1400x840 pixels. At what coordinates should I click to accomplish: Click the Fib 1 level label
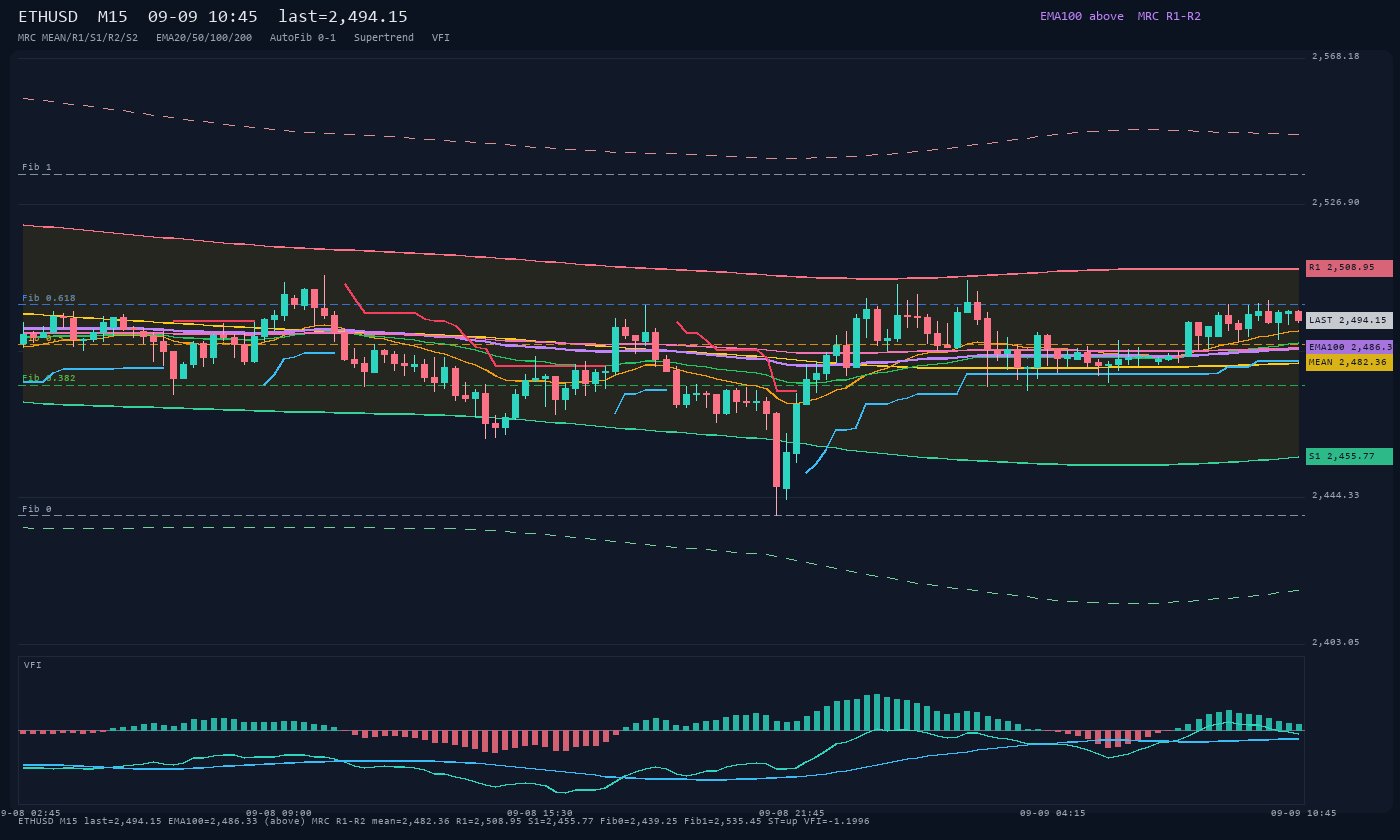(x=37, y=167)
